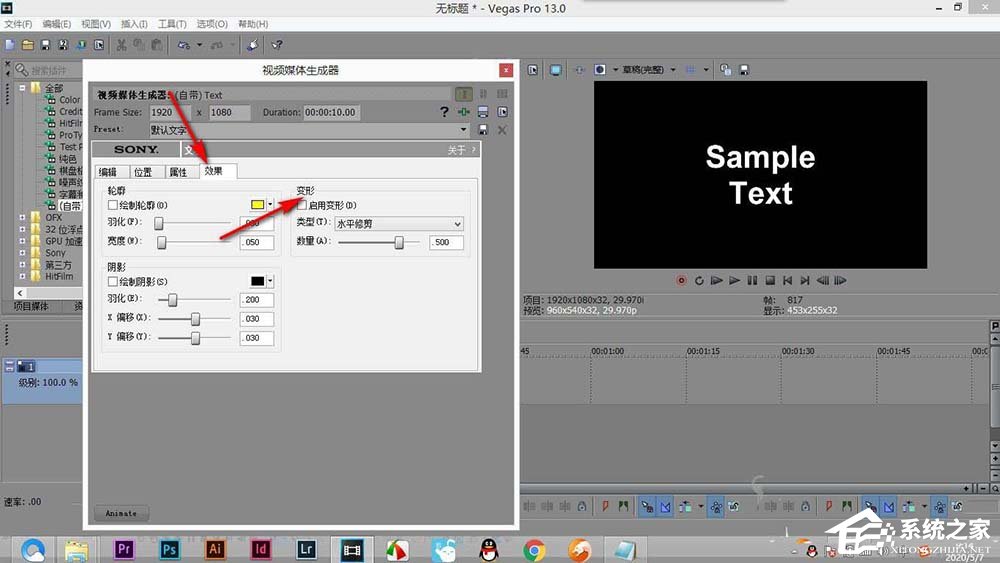This screenshot has height=563, width=1000.
Task: Open interactive tutorials icon in main toolbar
Action: 253,45
